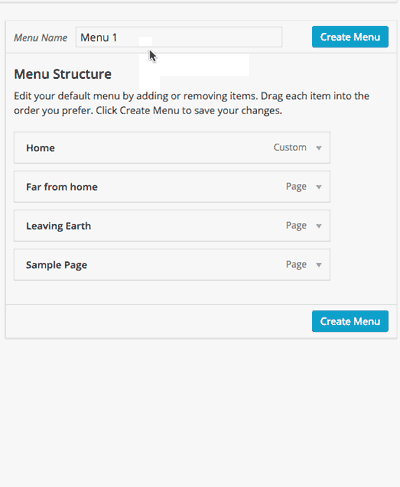Image resolution: width=400 pixels, height=487 pixels.
Task: Expand the Far from home item arrow
Action: click(319, 187)
